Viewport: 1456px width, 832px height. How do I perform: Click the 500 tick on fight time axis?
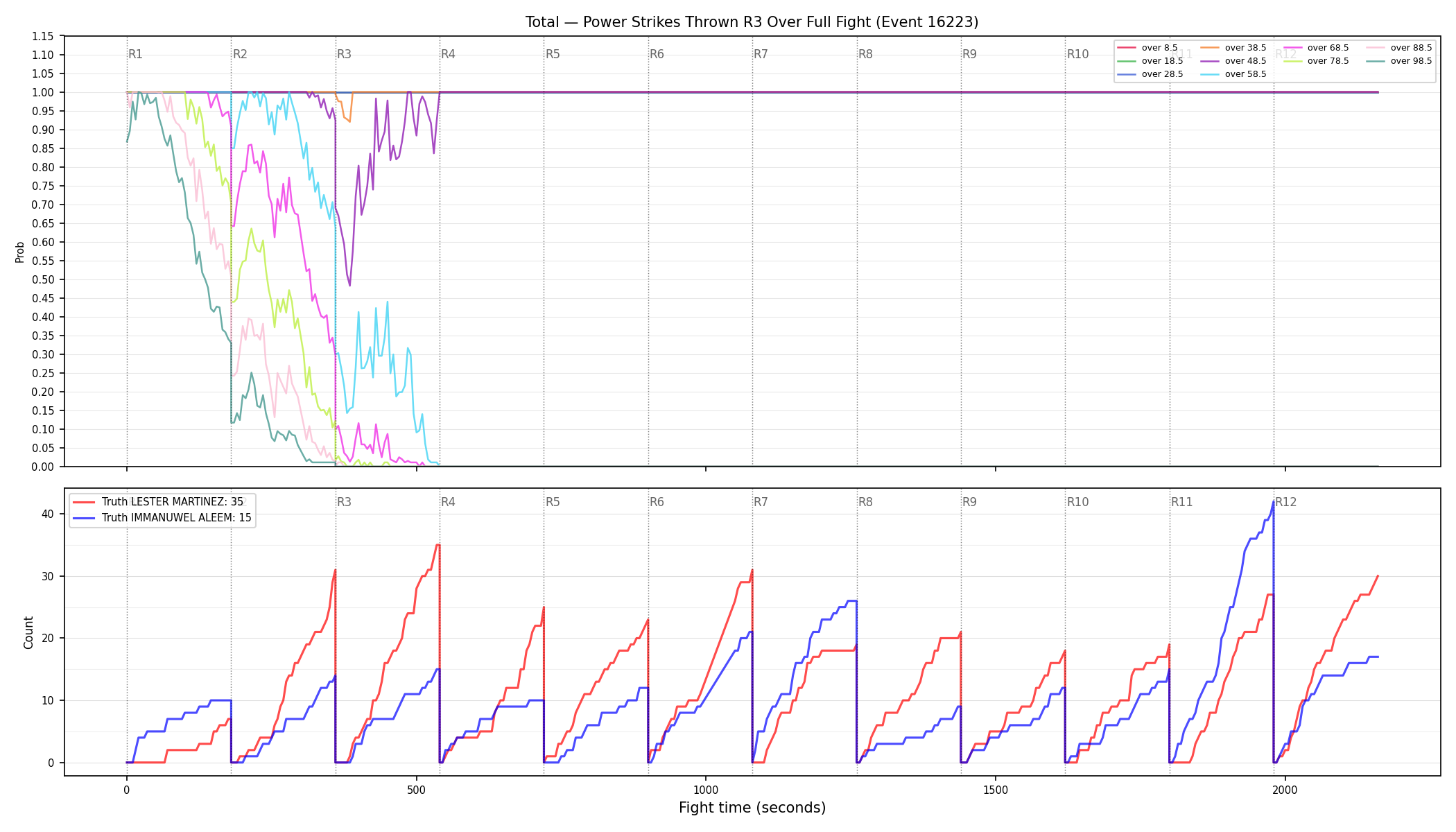416,790
